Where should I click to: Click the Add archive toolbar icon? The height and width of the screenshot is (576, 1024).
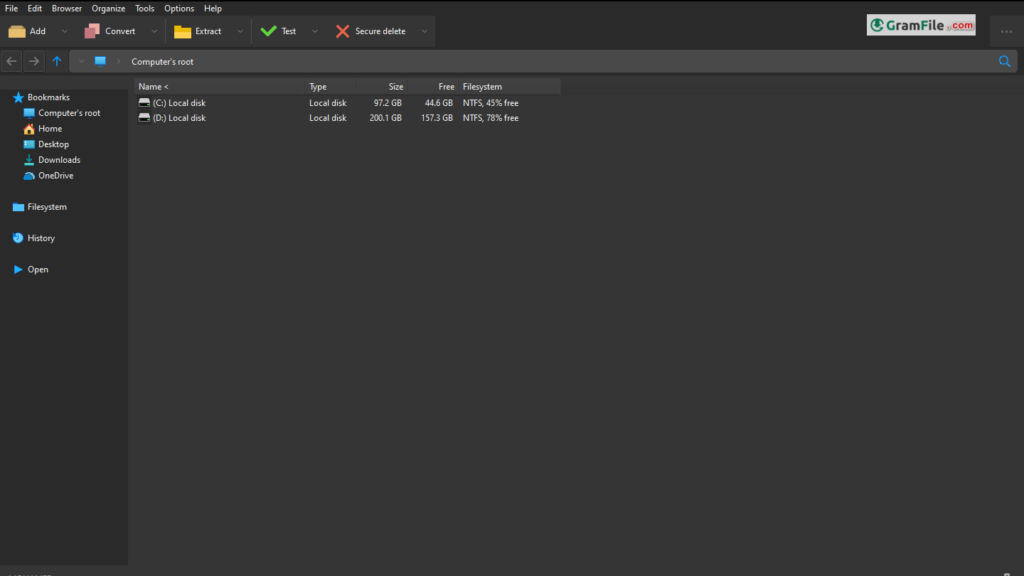17,31
